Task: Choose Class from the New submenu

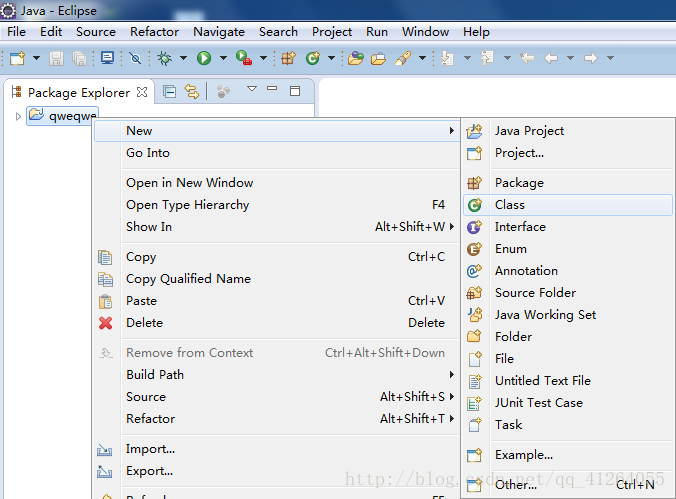Action: [568, 205]
